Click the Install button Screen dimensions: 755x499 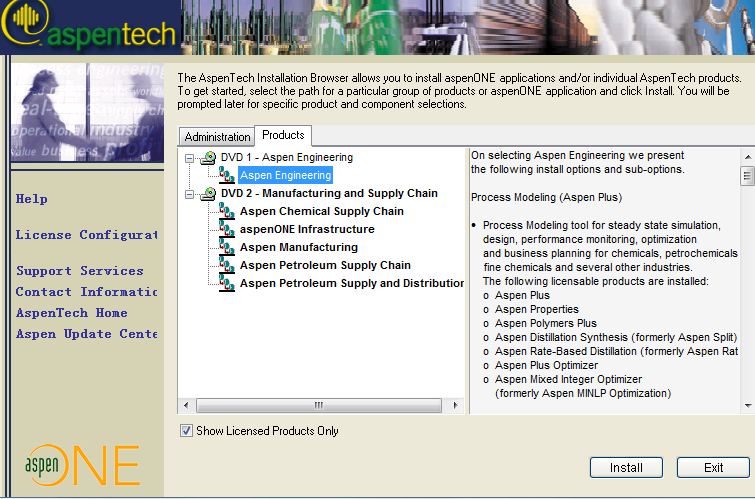pos(626,468)
